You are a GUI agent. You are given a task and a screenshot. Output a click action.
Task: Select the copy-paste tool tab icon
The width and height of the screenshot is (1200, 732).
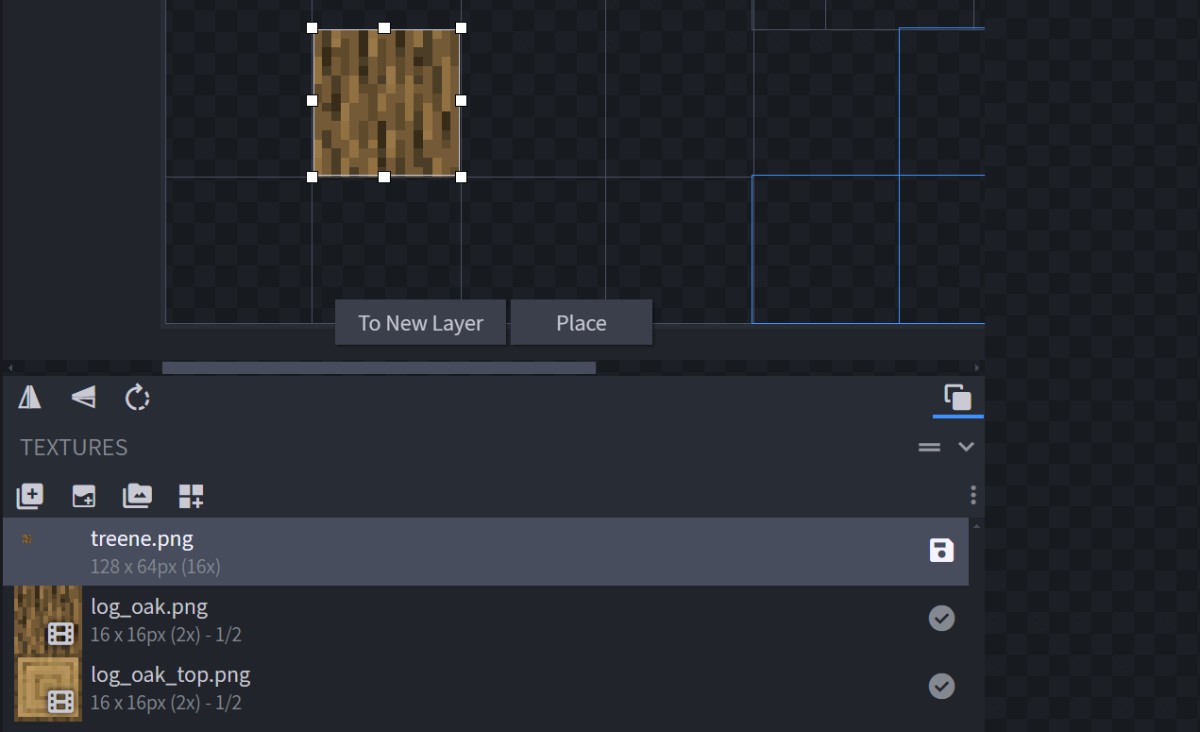tap(958, 398)
